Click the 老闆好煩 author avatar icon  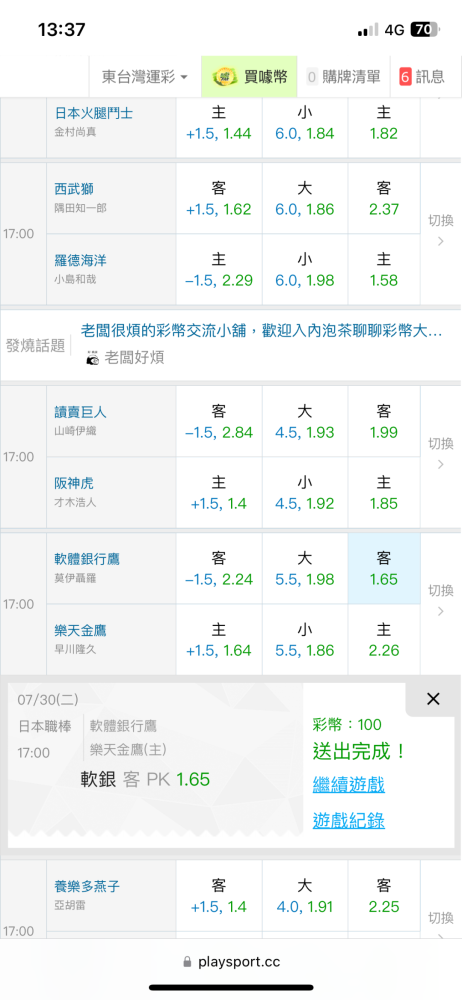pyautogui.click(x=93, y=358)
